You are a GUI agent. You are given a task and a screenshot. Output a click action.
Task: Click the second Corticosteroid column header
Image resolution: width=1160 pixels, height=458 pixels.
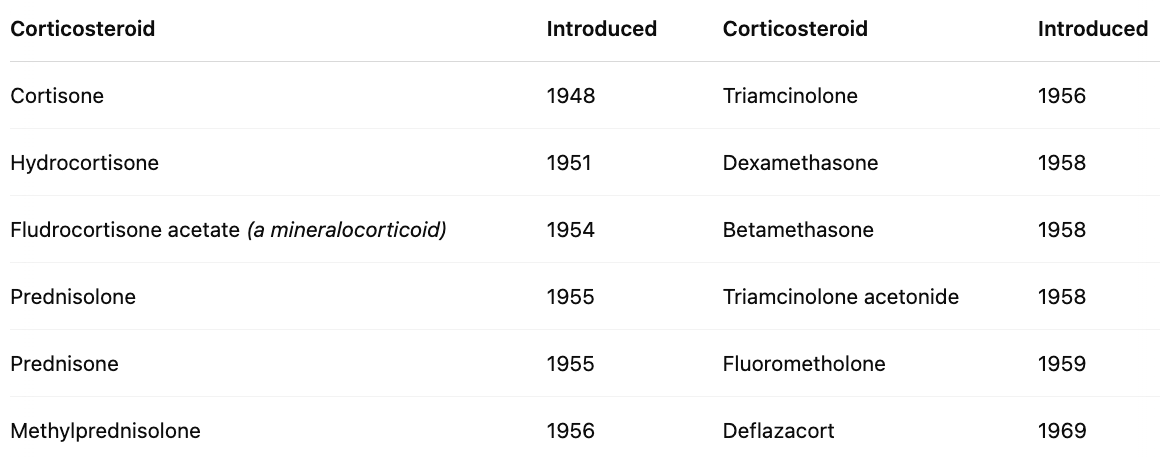[x=795, y=29]
